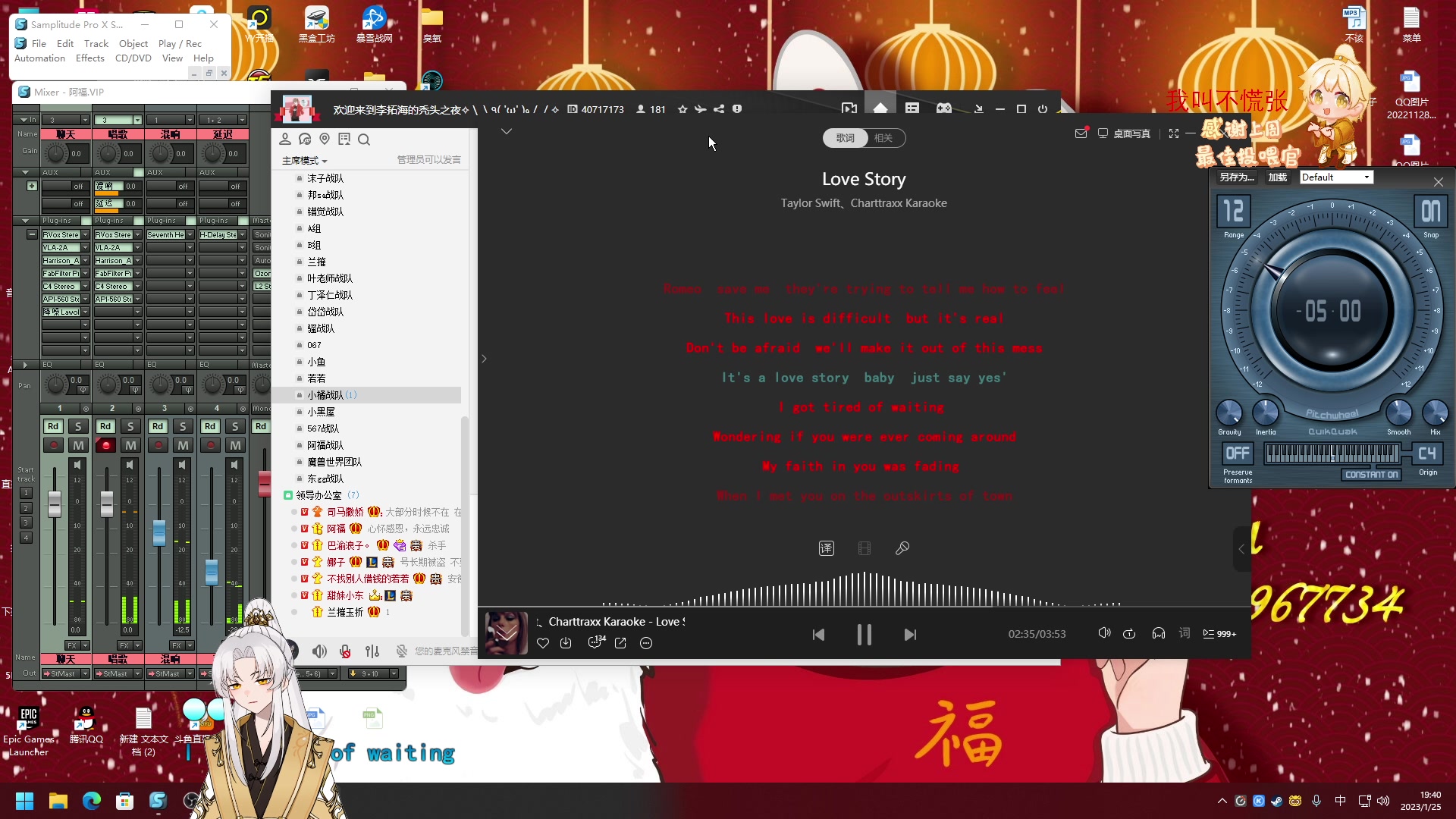Click the share icon in channel header
This screenshot has height=819, width=1456.
click(718, 109)
